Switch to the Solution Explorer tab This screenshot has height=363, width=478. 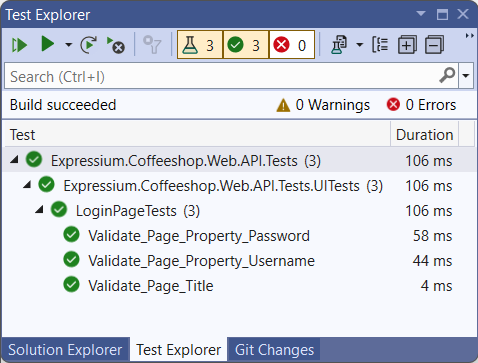65,350
